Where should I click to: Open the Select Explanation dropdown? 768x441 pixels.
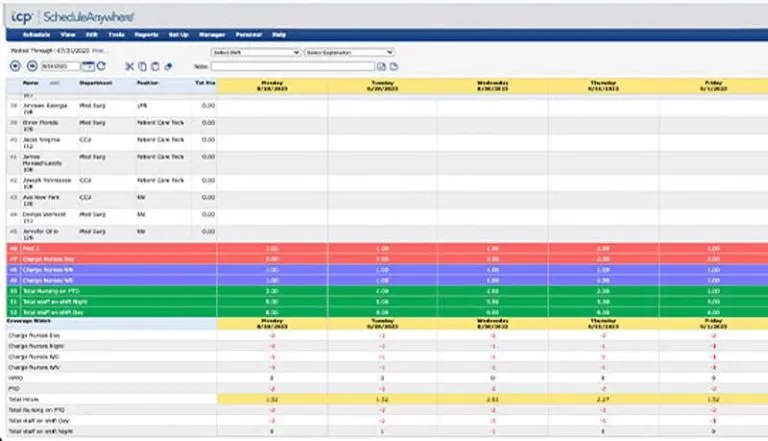coord(349,52)
